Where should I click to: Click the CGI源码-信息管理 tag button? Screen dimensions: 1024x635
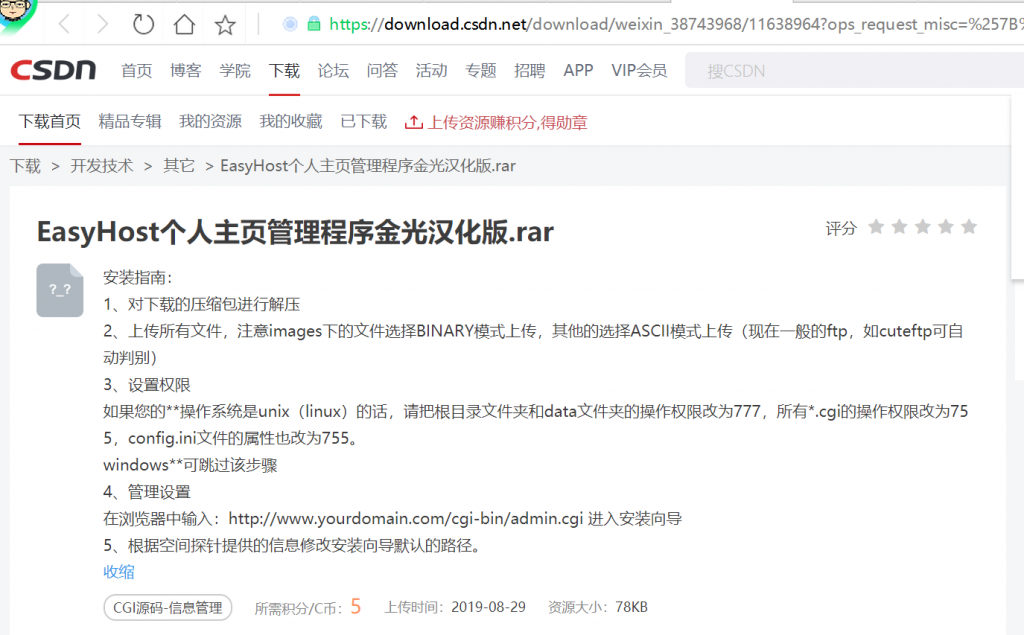point(168,608)
